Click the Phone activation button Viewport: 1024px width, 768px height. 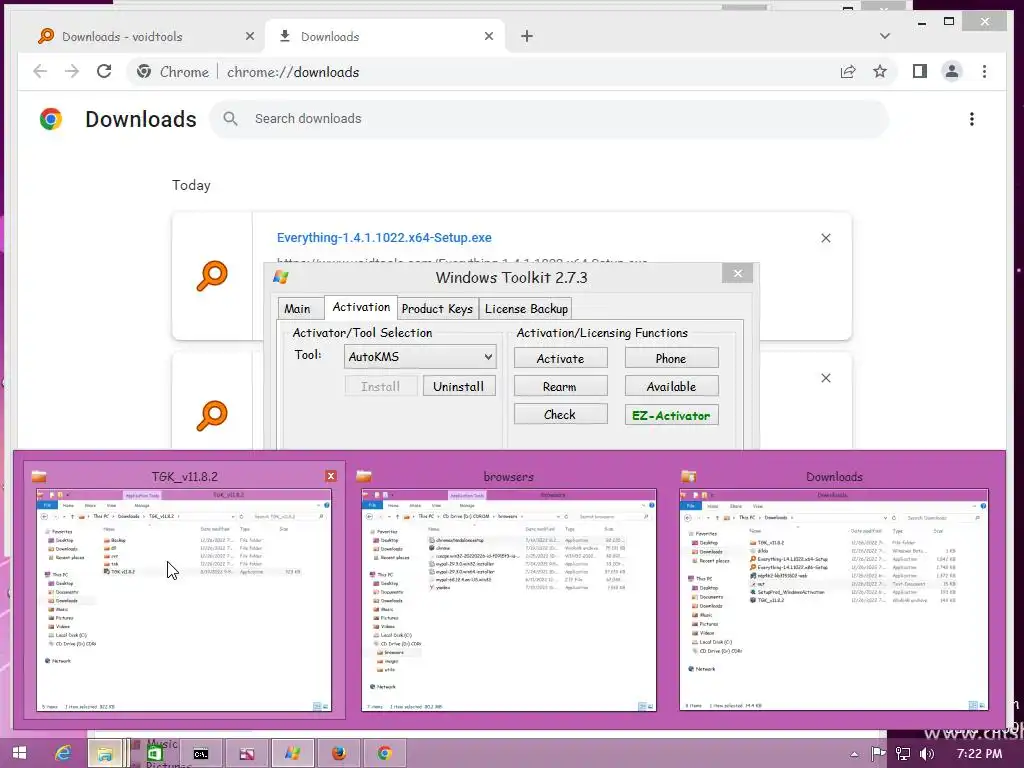(x=671, y=359)
